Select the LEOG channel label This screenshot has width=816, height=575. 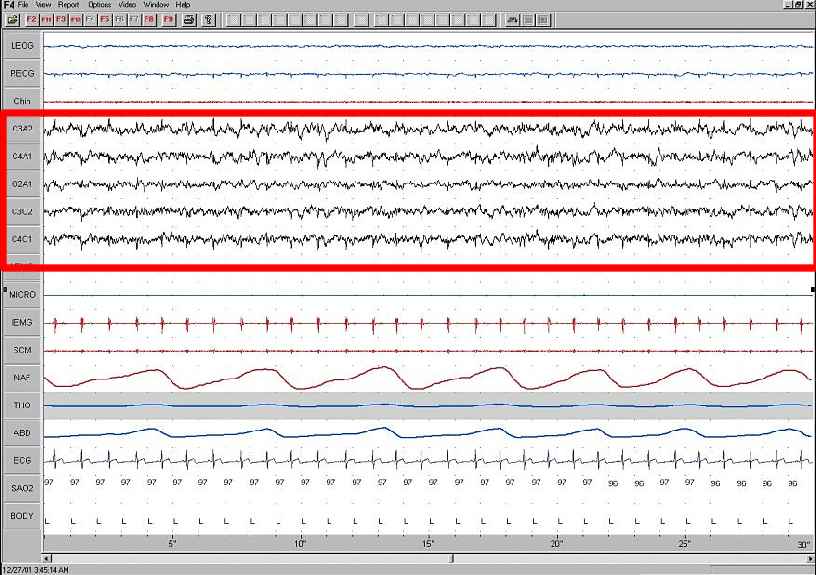tap(22, 46)
